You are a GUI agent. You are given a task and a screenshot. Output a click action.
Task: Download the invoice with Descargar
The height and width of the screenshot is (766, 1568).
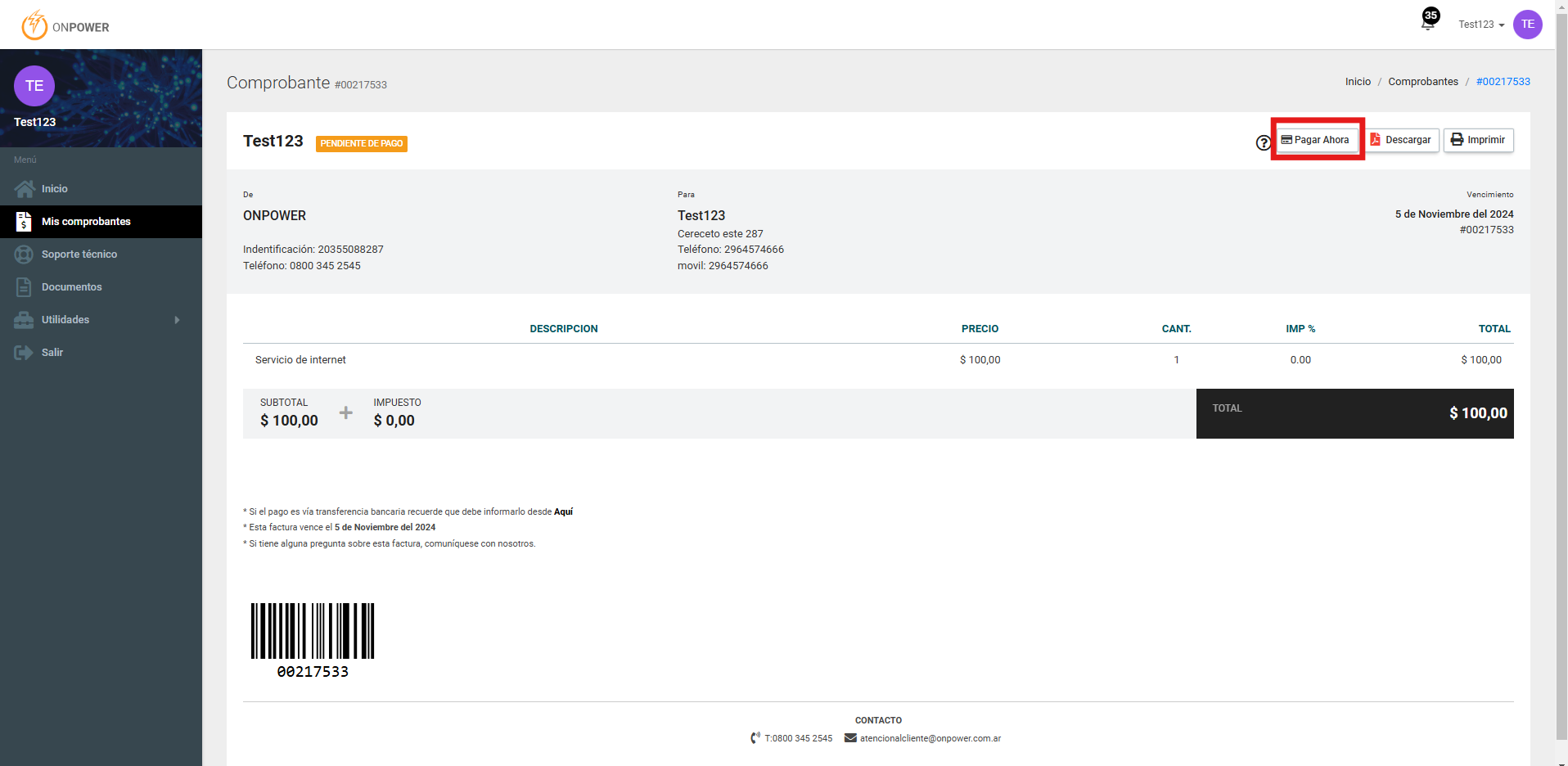pos(1401,140)
